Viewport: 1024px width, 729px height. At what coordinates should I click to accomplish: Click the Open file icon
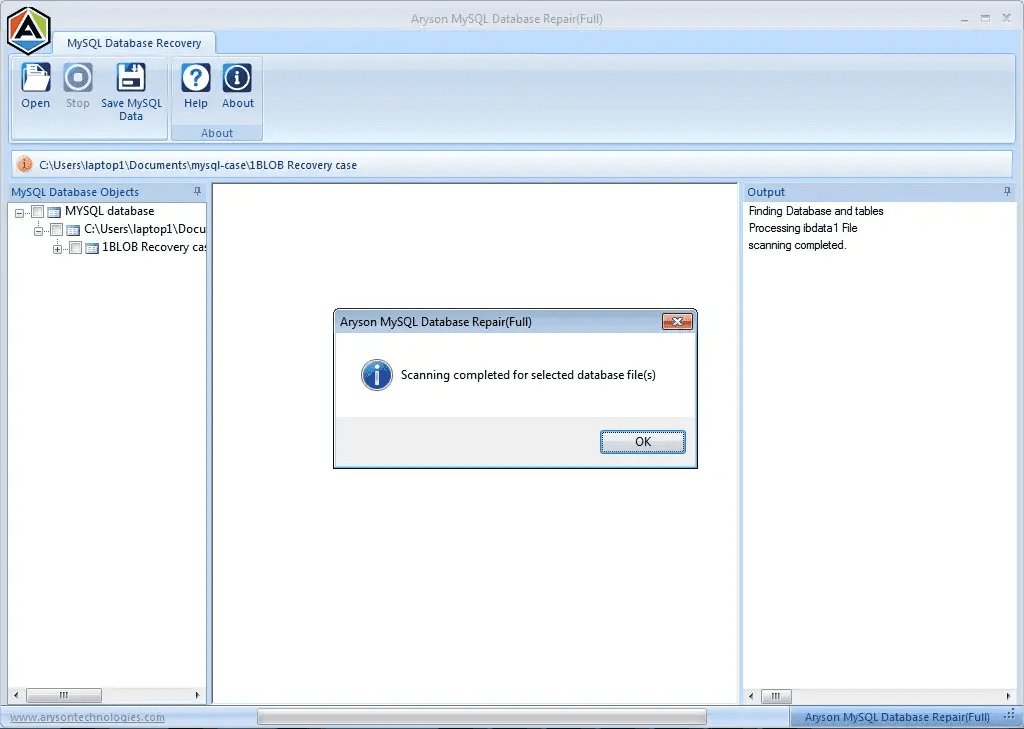coord(35,78)
